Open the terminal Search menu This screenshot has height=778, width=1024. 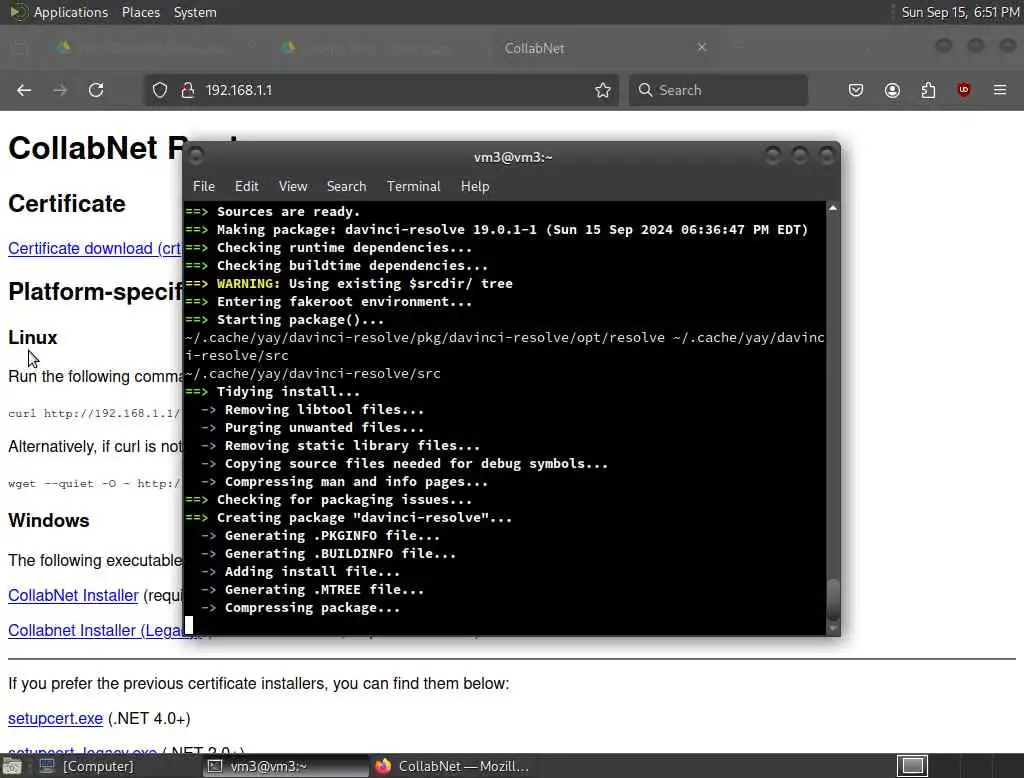click(346, 186)
